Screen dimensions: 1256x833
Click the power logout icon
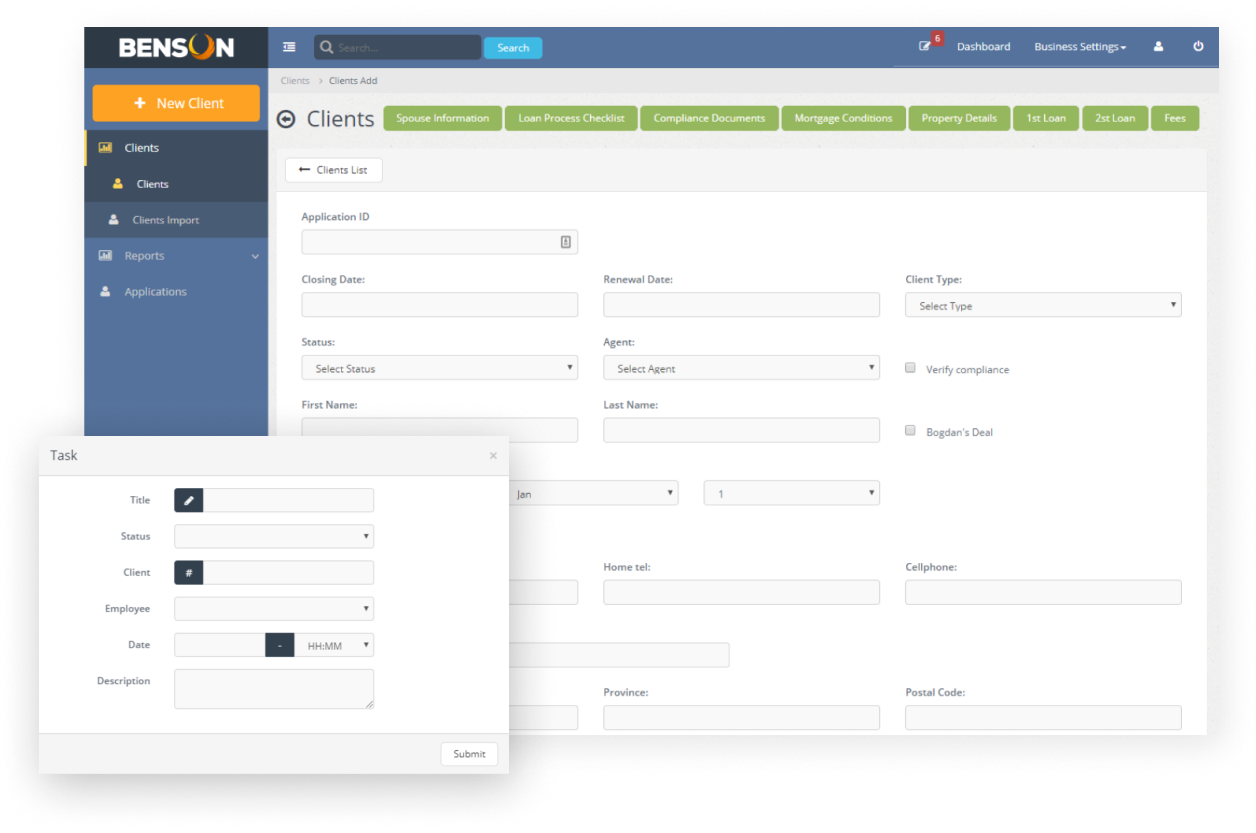coord(1198,46)
